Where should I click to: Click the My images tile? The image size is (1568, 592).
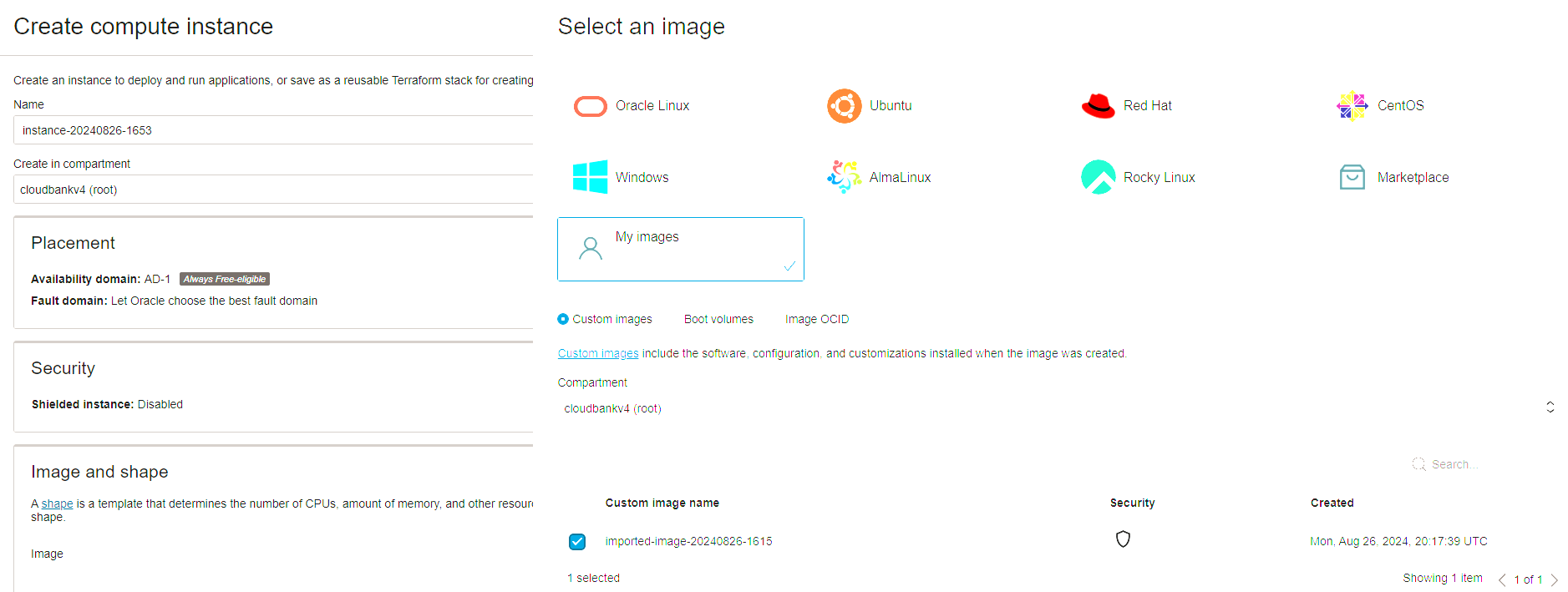[x=681, y=249]
